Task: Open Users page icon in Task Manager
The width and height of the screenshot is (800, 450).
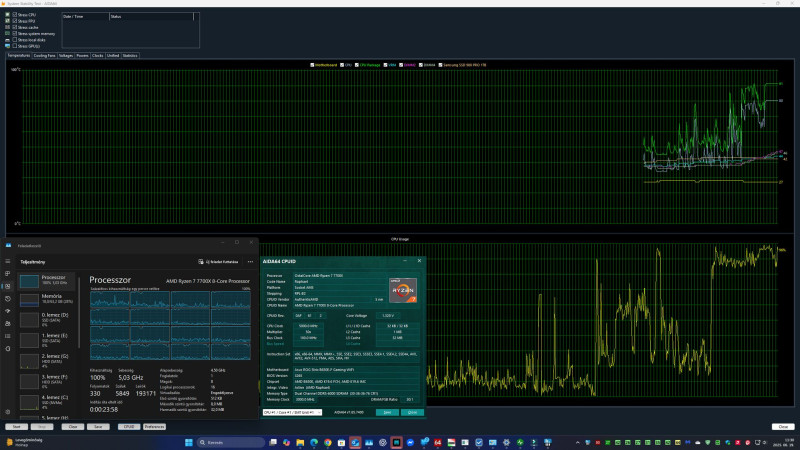Action: tap(8, 323)
